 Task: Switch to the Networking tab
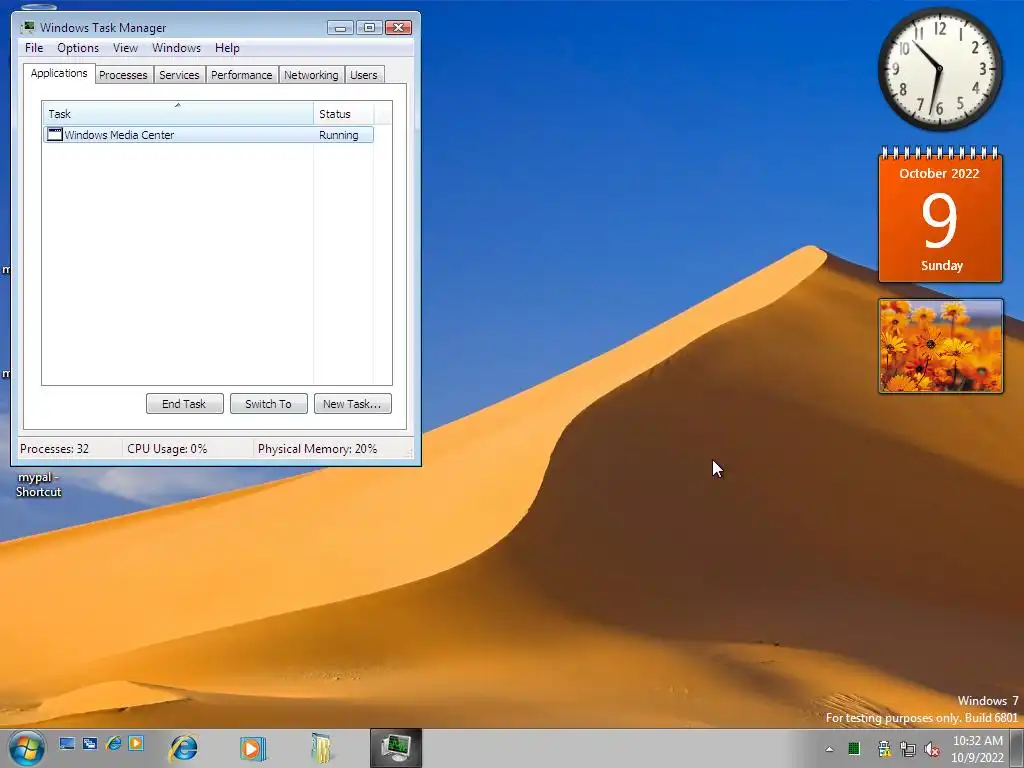[x=311, y=75]
